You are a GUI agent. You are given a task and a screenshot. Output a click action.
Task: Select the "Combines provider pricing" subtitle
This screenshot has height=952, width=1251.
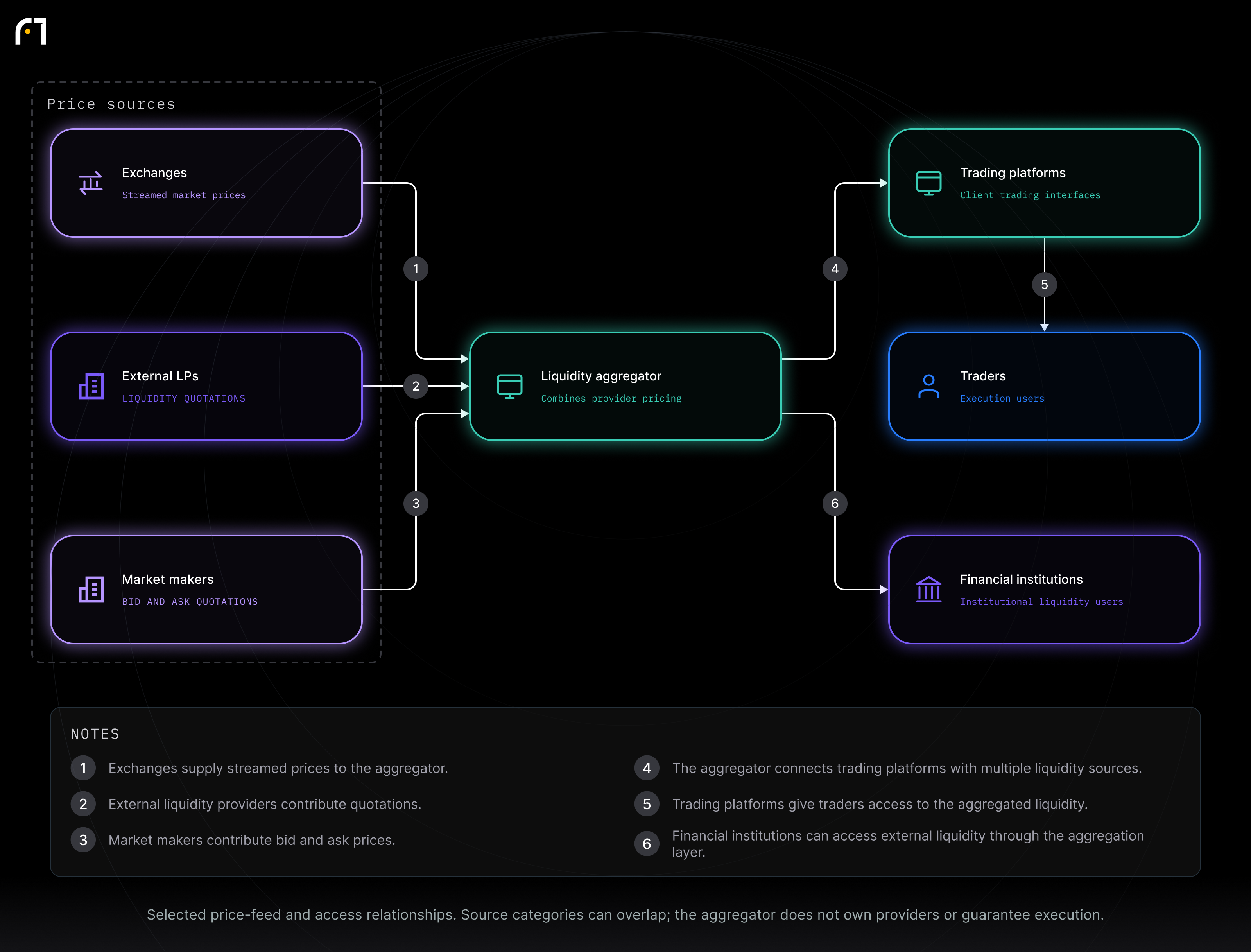click(x=611, y=398)
